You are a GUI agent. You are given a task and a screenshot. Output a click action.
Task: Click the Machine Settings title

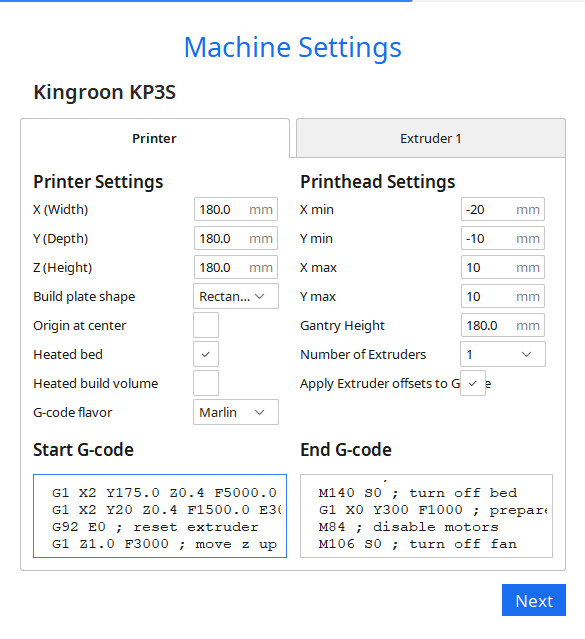293,48
